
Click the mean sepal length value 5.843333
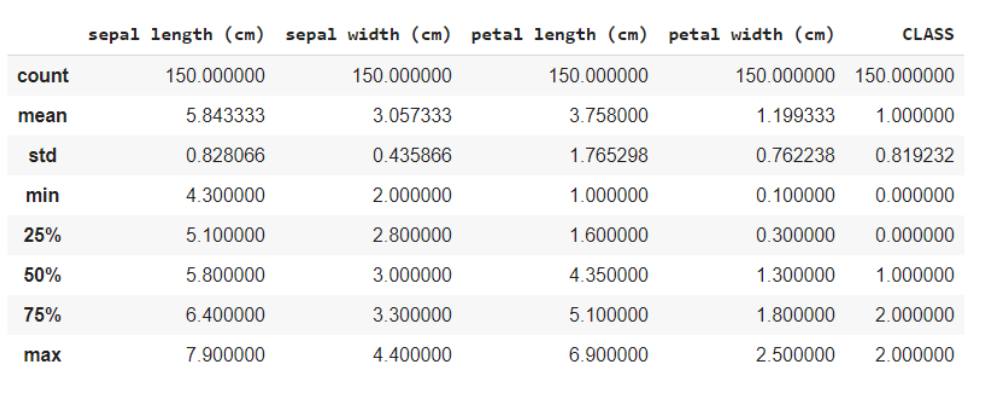tap(225, 116)
